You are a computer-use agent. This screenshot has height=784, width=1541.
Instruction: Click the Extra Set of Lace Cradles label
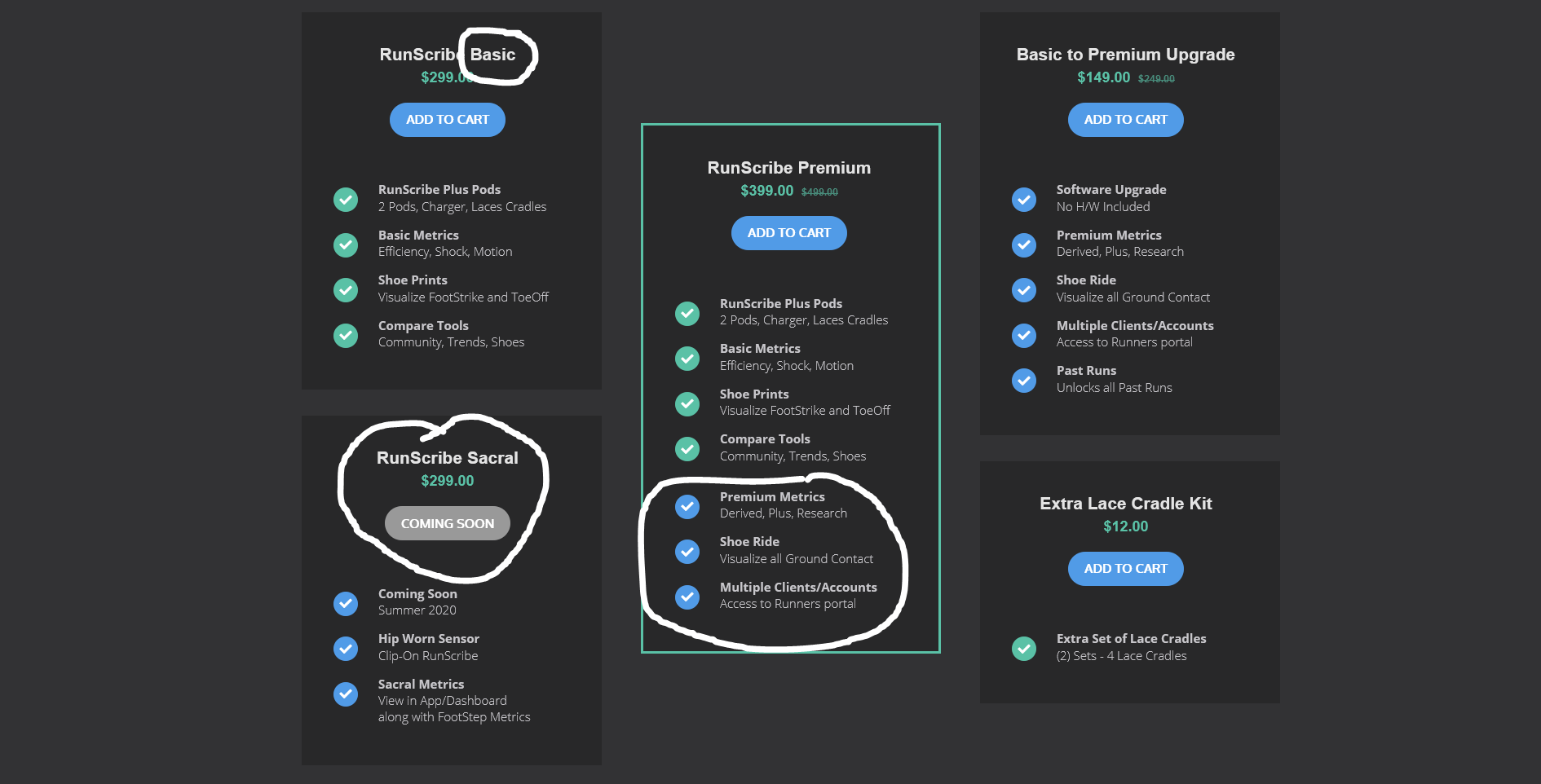pyautogui.click(x=1132, y=639)
